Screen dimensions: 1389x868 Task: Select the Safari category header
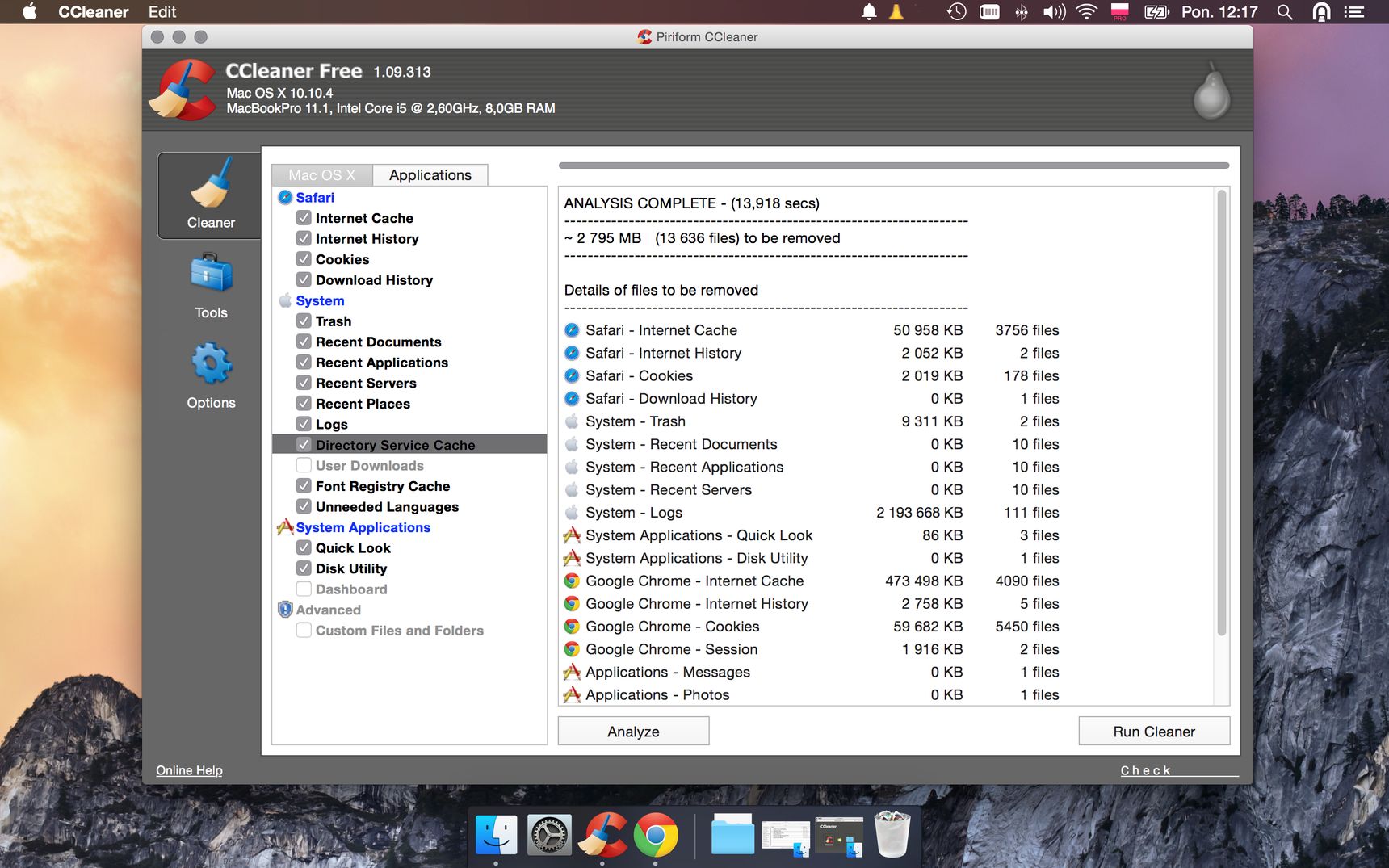(315, 198)
